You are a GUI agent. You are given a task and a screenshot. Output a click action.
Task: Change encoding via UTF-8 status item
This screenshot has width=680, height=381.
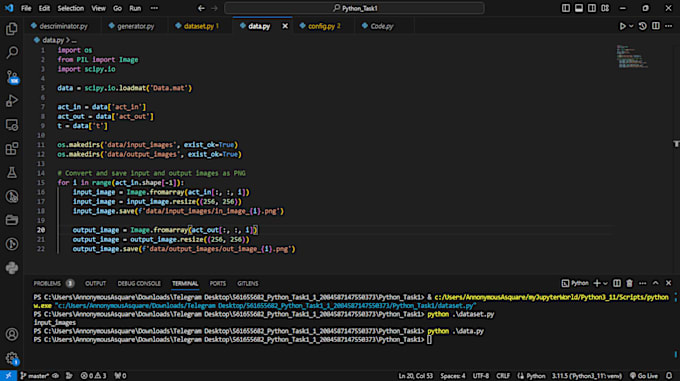tap(481, 376)
